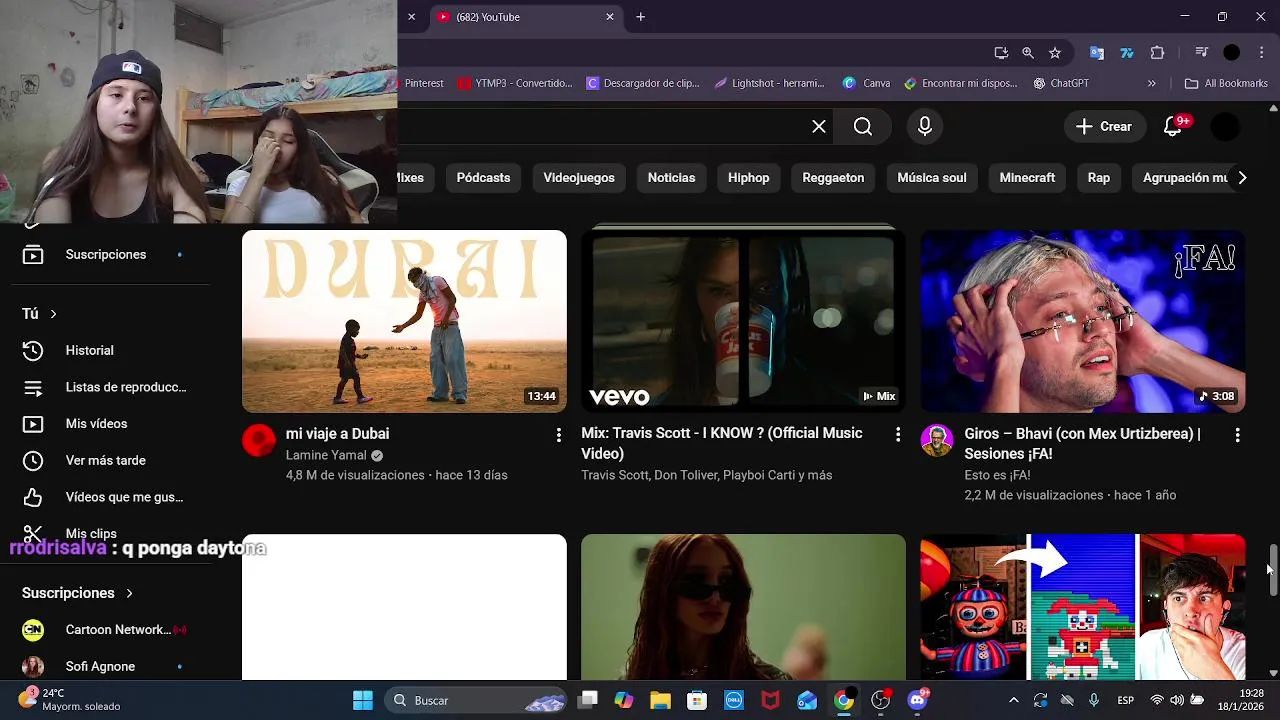Viewport: 1280px width, 720px height.
Task: Open Task View on the taskbar
Action: (x=587, y=700)
